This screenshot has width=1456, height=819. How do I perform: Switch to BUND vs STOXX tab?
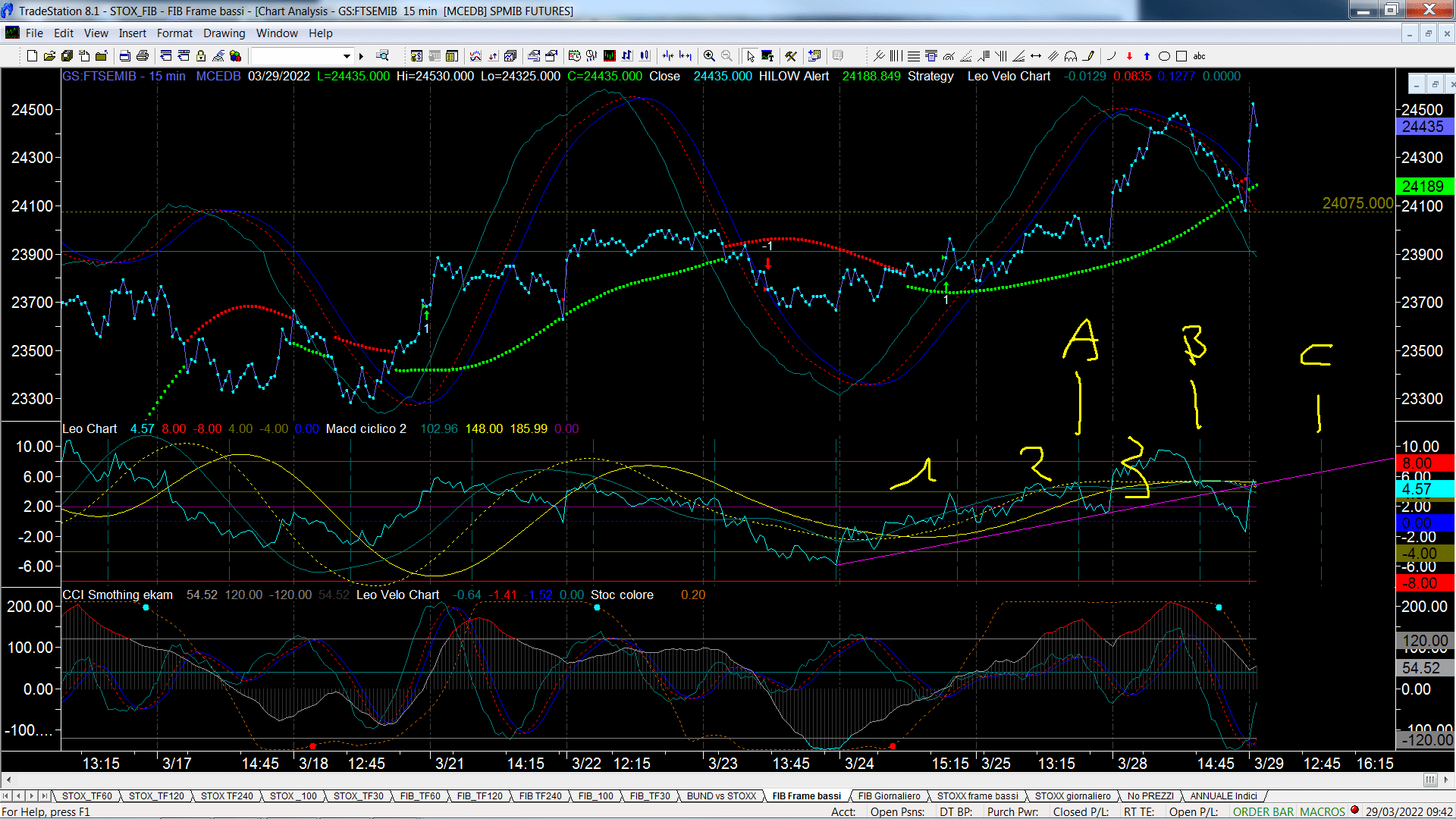721,796
